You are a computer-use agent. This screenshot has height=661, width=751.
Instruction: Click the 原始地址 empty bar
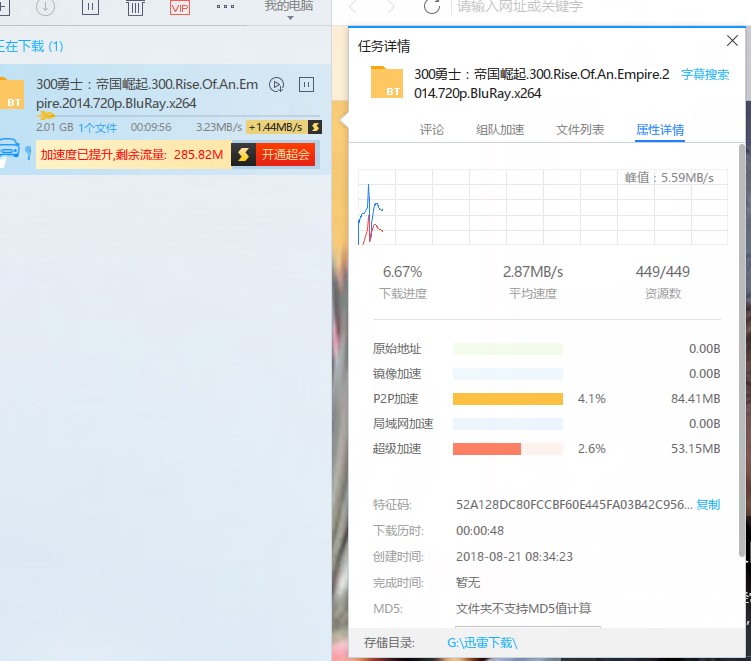click(x=508, y=349)
